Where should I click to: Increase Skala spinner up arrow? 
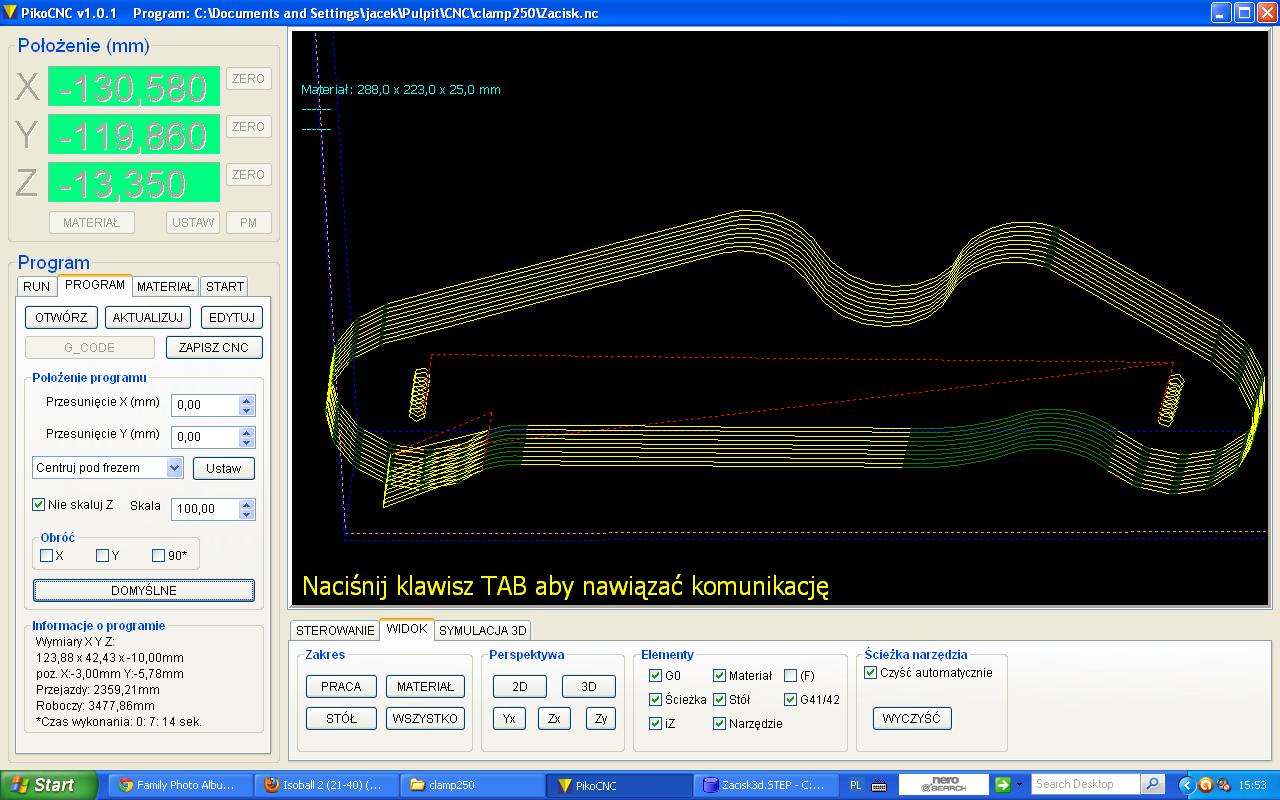247,504
